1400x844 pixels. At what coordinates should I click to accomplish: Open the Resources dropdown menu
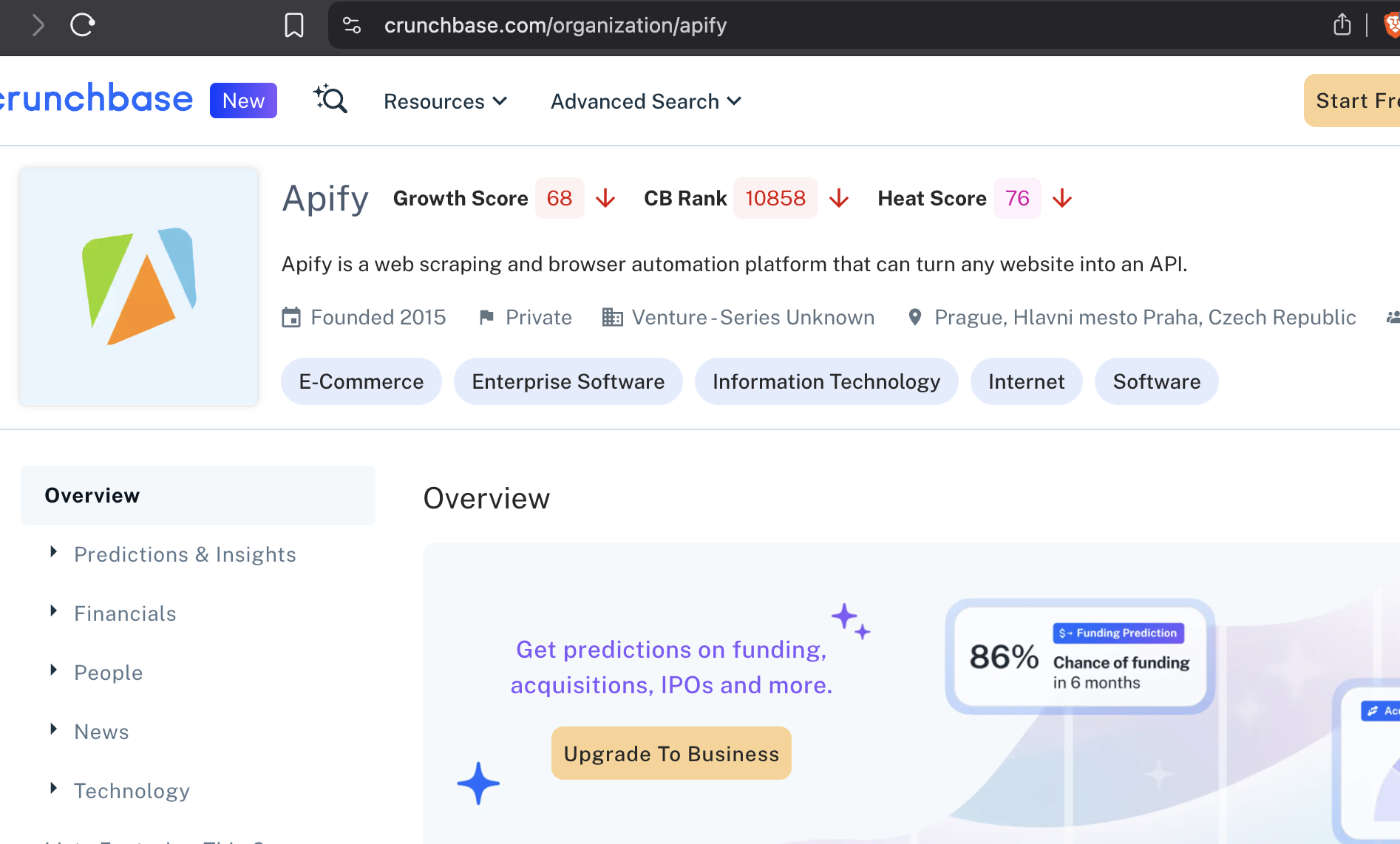tap(446, 101)
